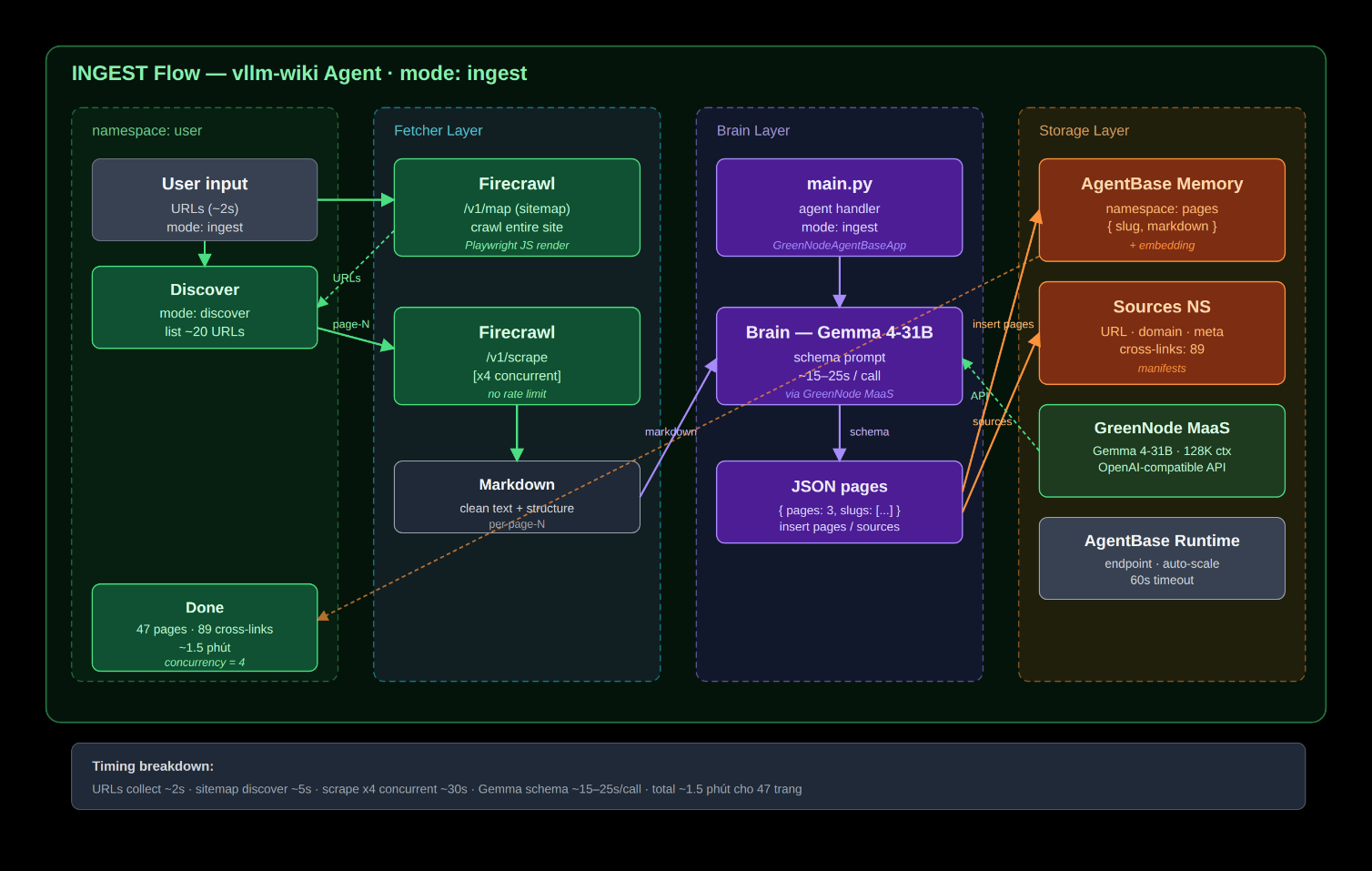
Task: Click 'insert pages / sources' text in JSON pages
Action: [839, 527]
